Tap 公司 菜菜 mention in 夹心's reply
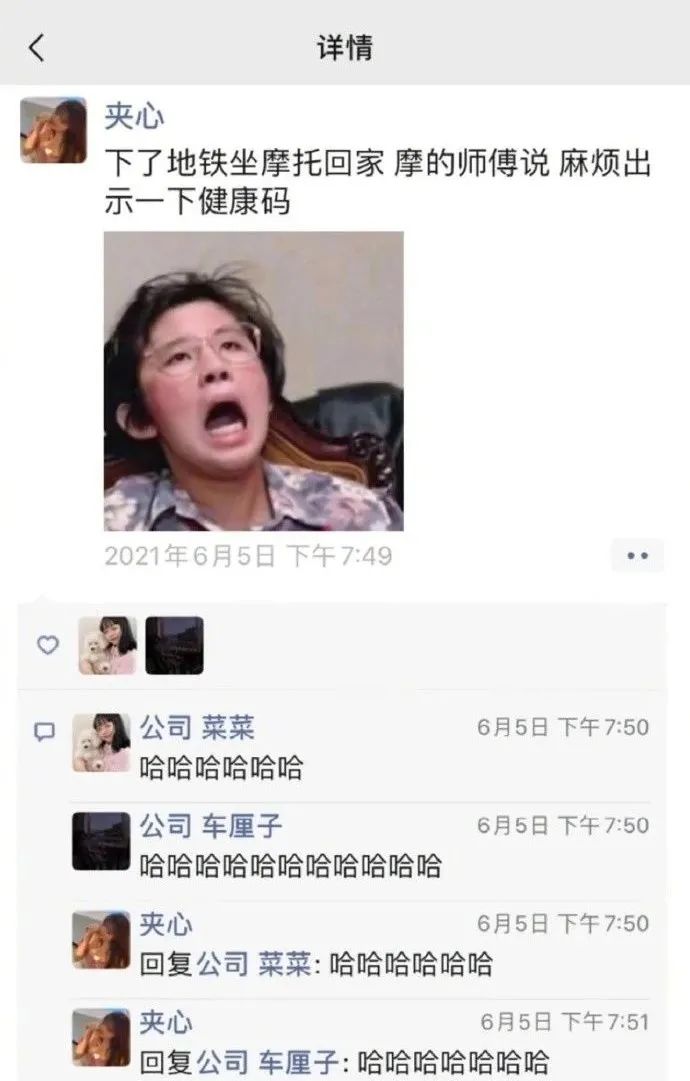The image size is (690, 1081). click(254, 964)
